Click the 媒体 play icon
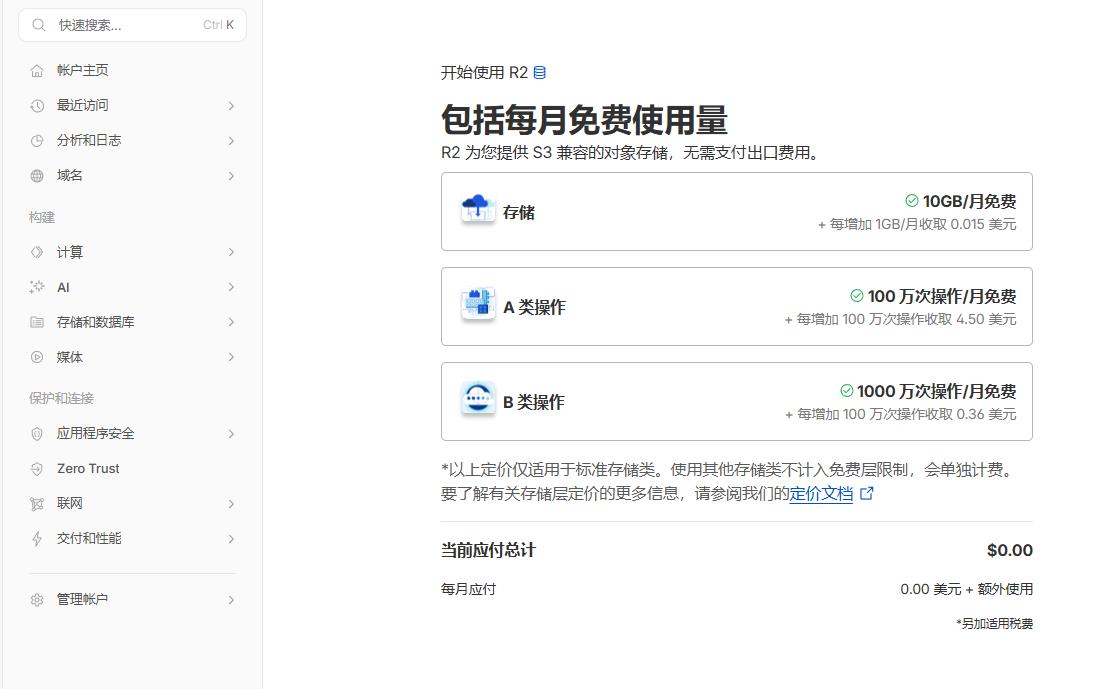 pyautogui.click(x=37, y=357)
